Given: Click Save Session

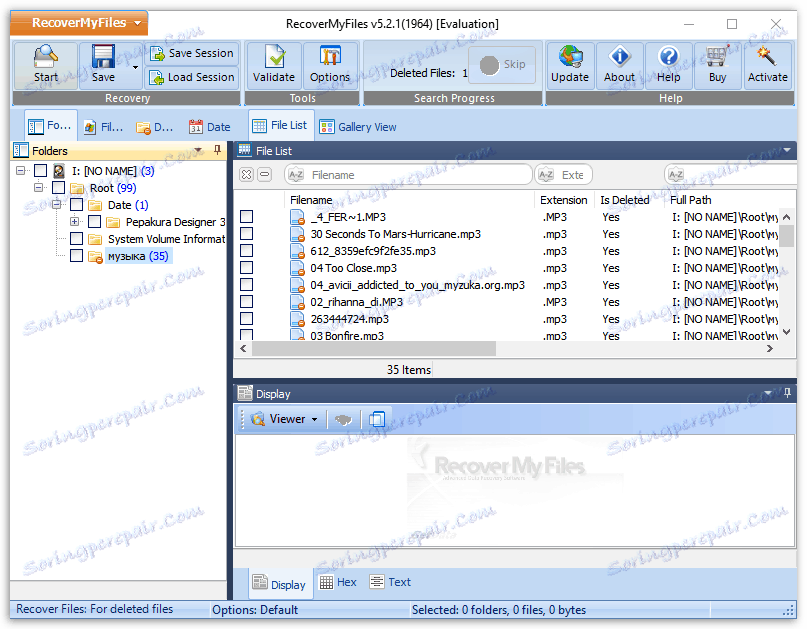Looking at the screenshot, I should [x=191, y=53].
